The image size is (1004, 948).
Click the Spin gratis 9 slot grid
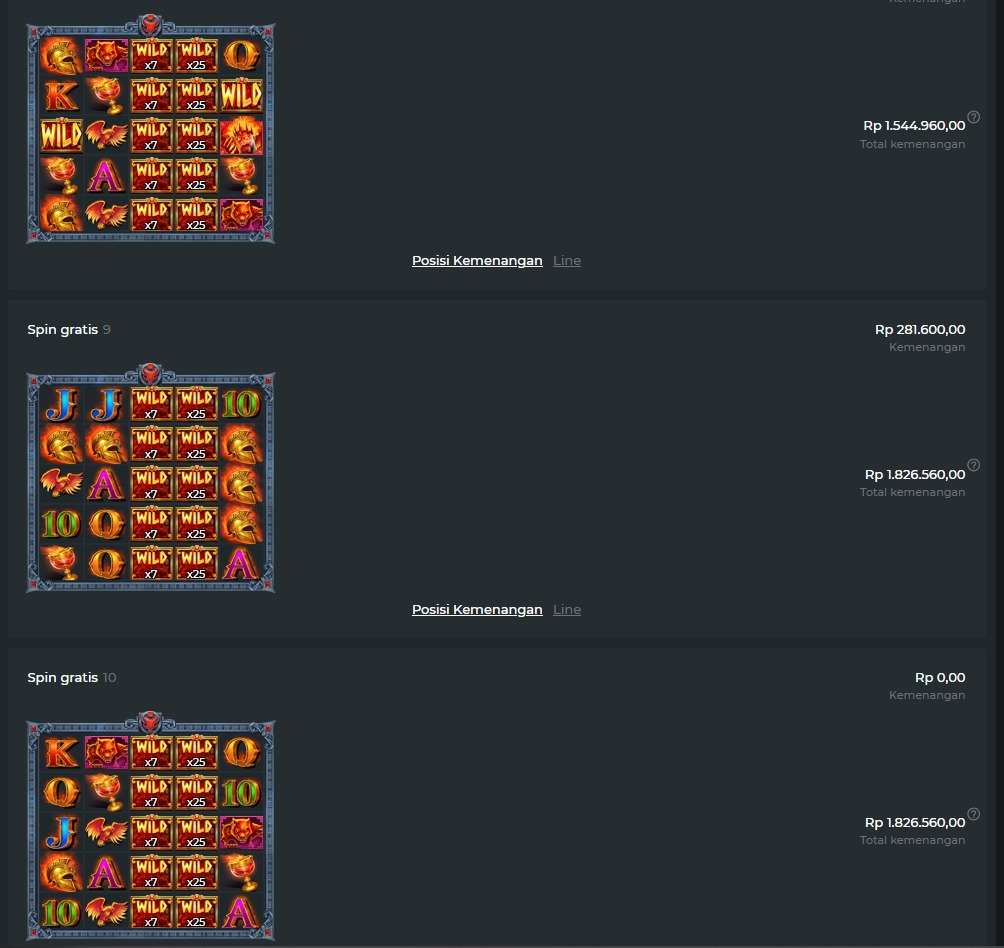tap(150, 478)
